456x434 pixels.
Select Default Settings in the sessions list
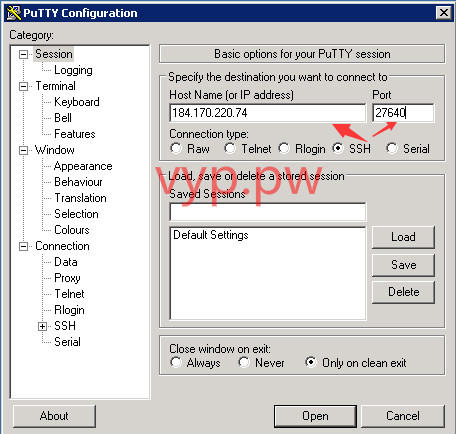point(211,235)
